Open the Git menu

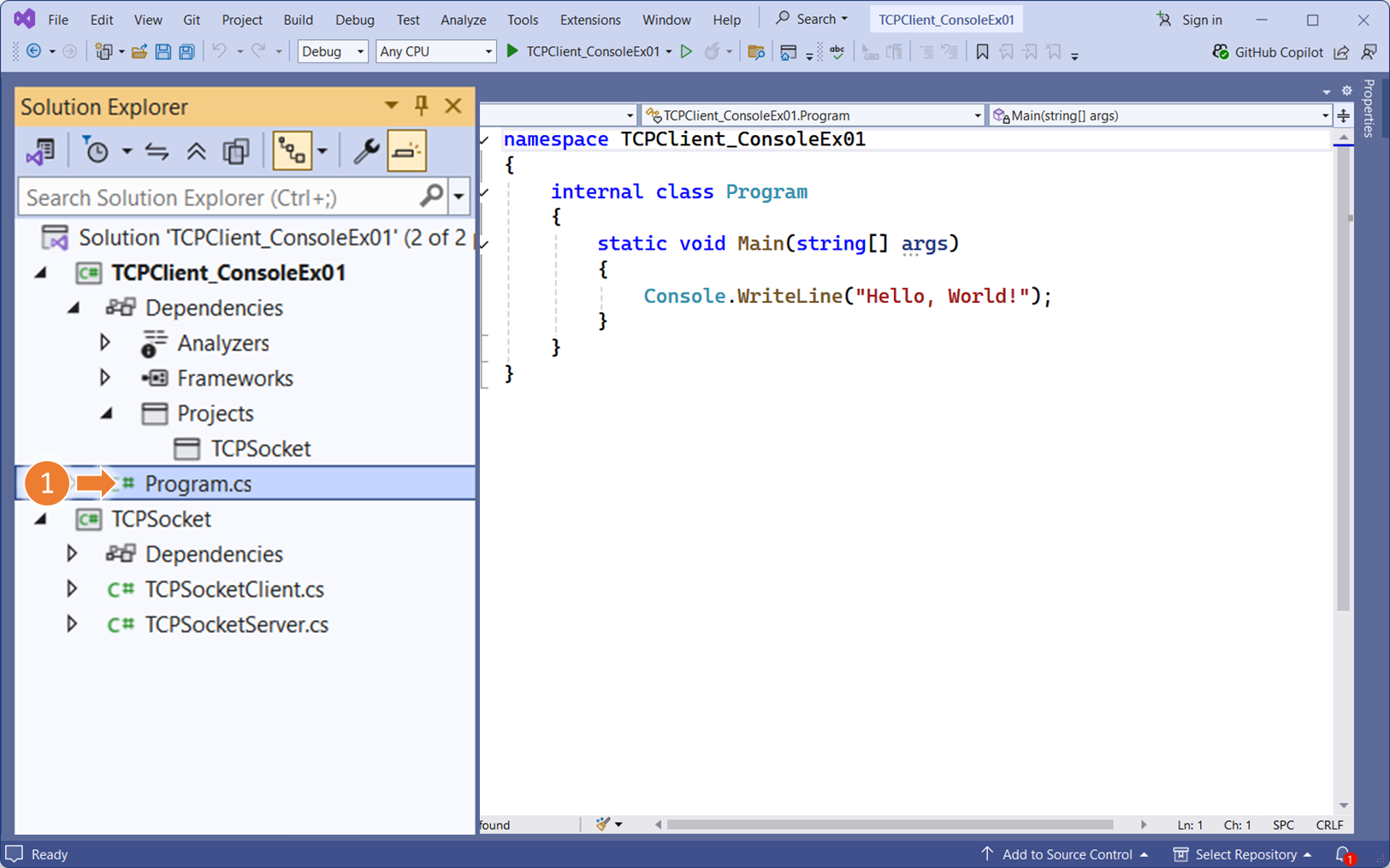click(x=192, y=20)
